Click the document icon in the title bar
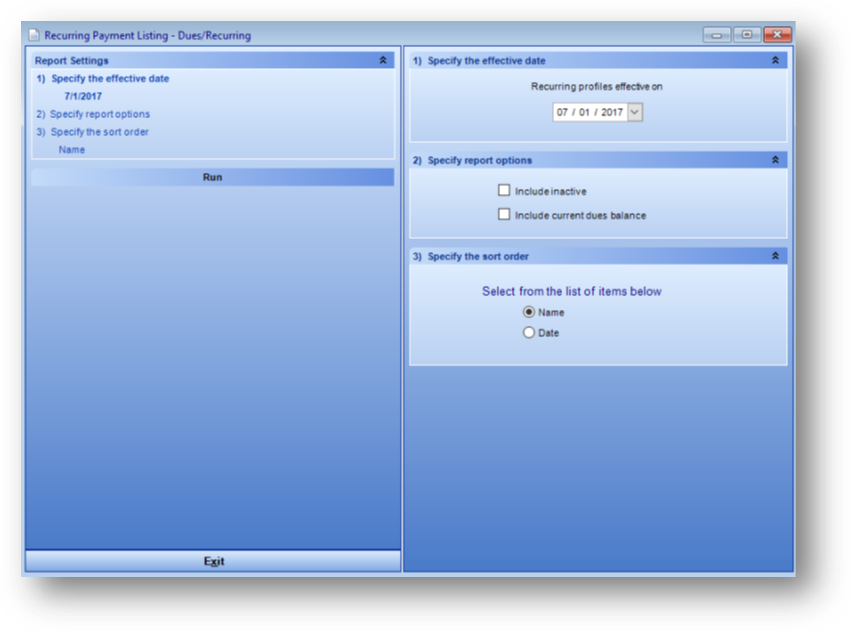This screenshot has width=850, height=631. point(34,35)
